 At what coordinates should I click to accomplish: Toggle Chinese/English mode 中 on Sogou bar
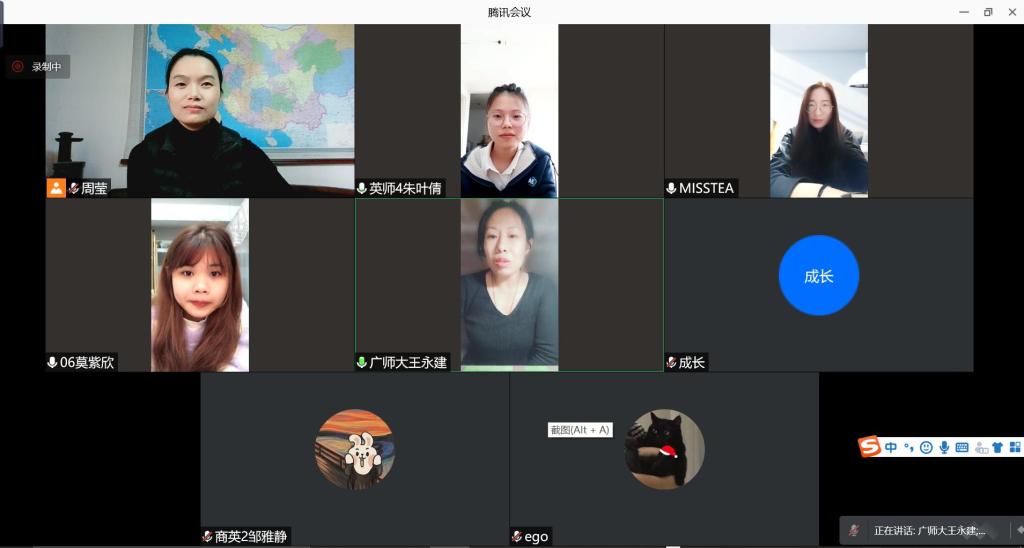click(891, 448)
